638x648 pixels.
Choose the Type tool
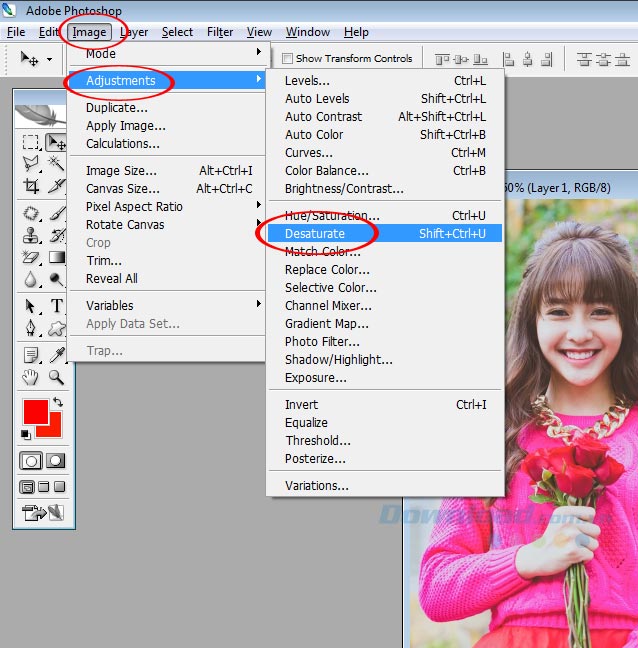click(57, 306)
